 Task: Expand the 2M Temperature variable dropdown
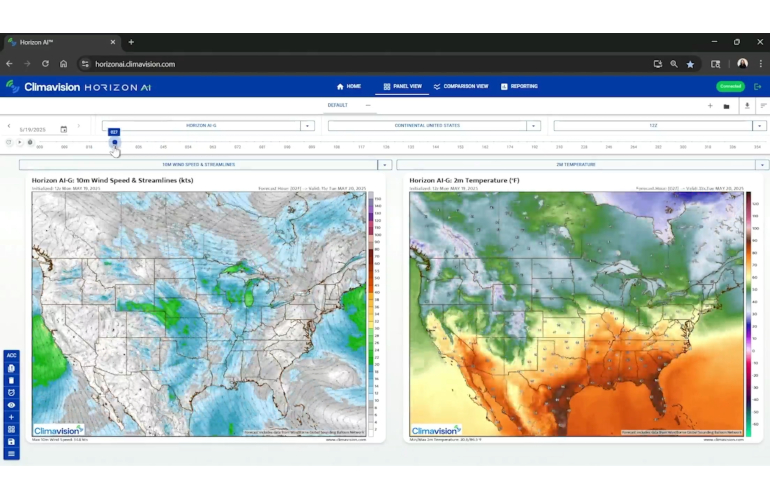coord(760,165)
